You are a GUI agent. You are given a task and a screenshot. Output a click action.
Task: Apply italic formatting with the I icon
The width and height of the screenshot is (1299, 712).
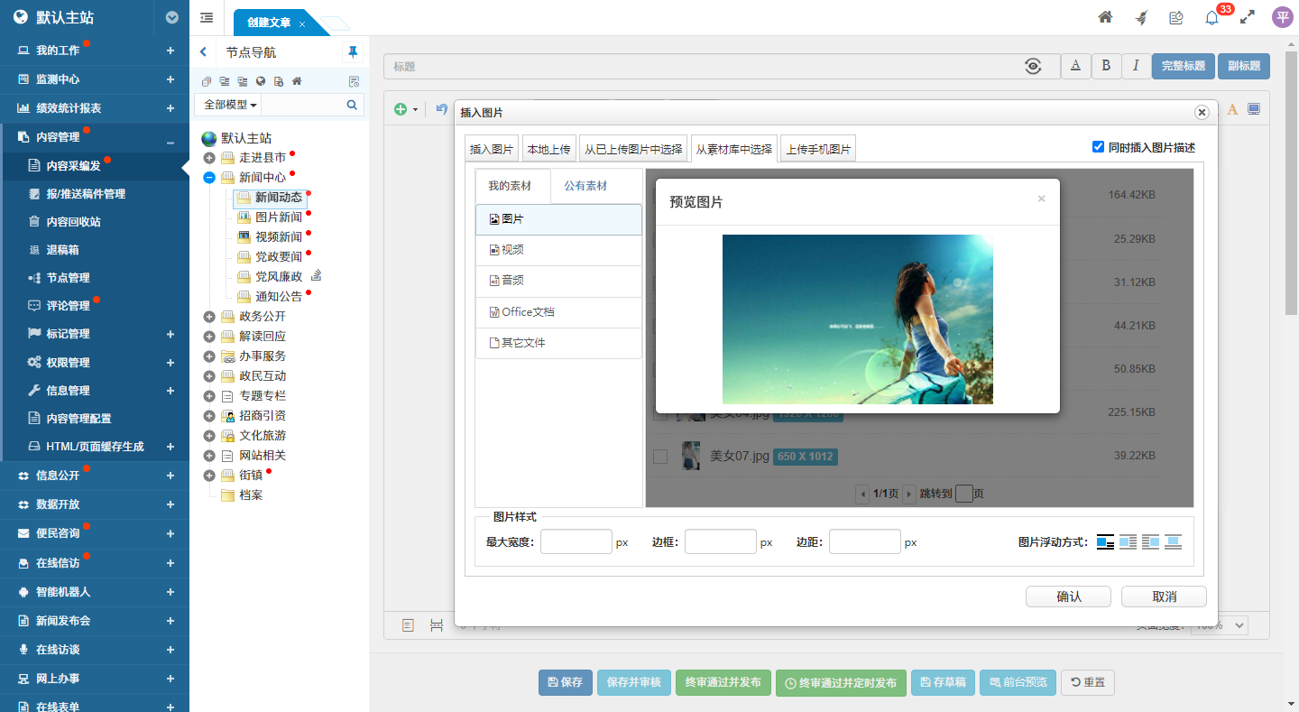click(x=1136, y=65)
